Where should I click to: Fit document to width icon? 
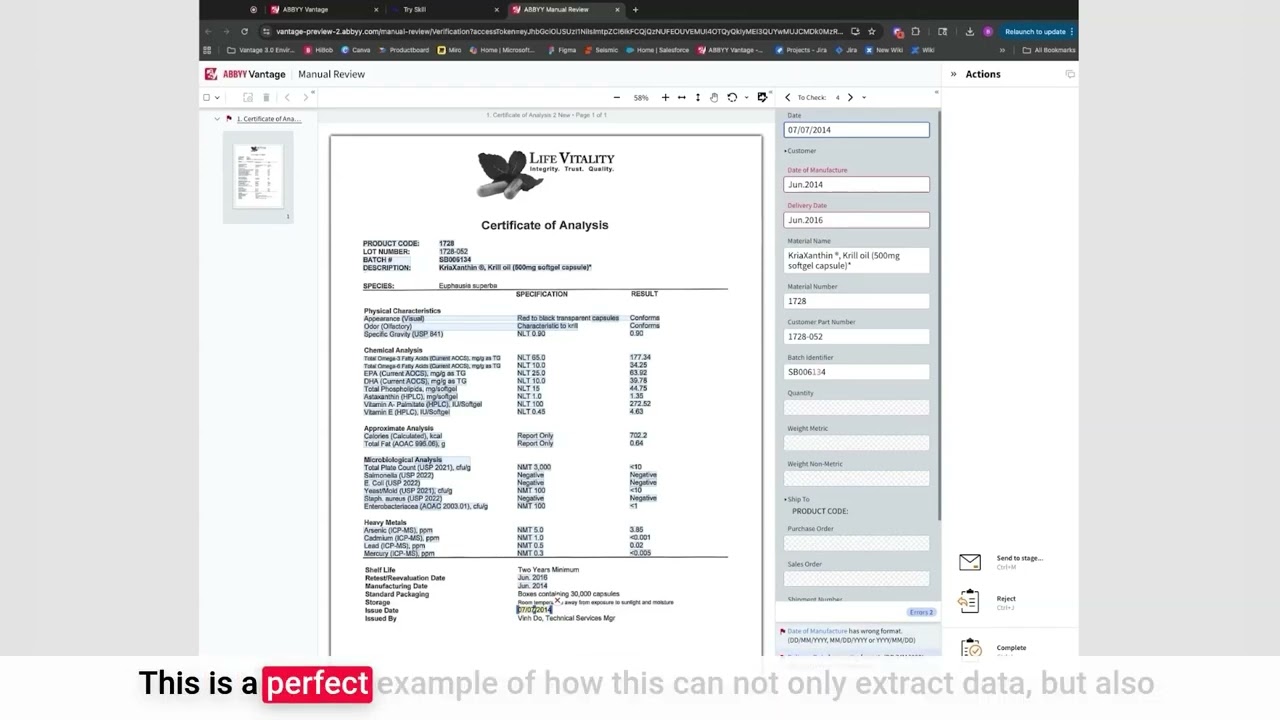point(681,97)
